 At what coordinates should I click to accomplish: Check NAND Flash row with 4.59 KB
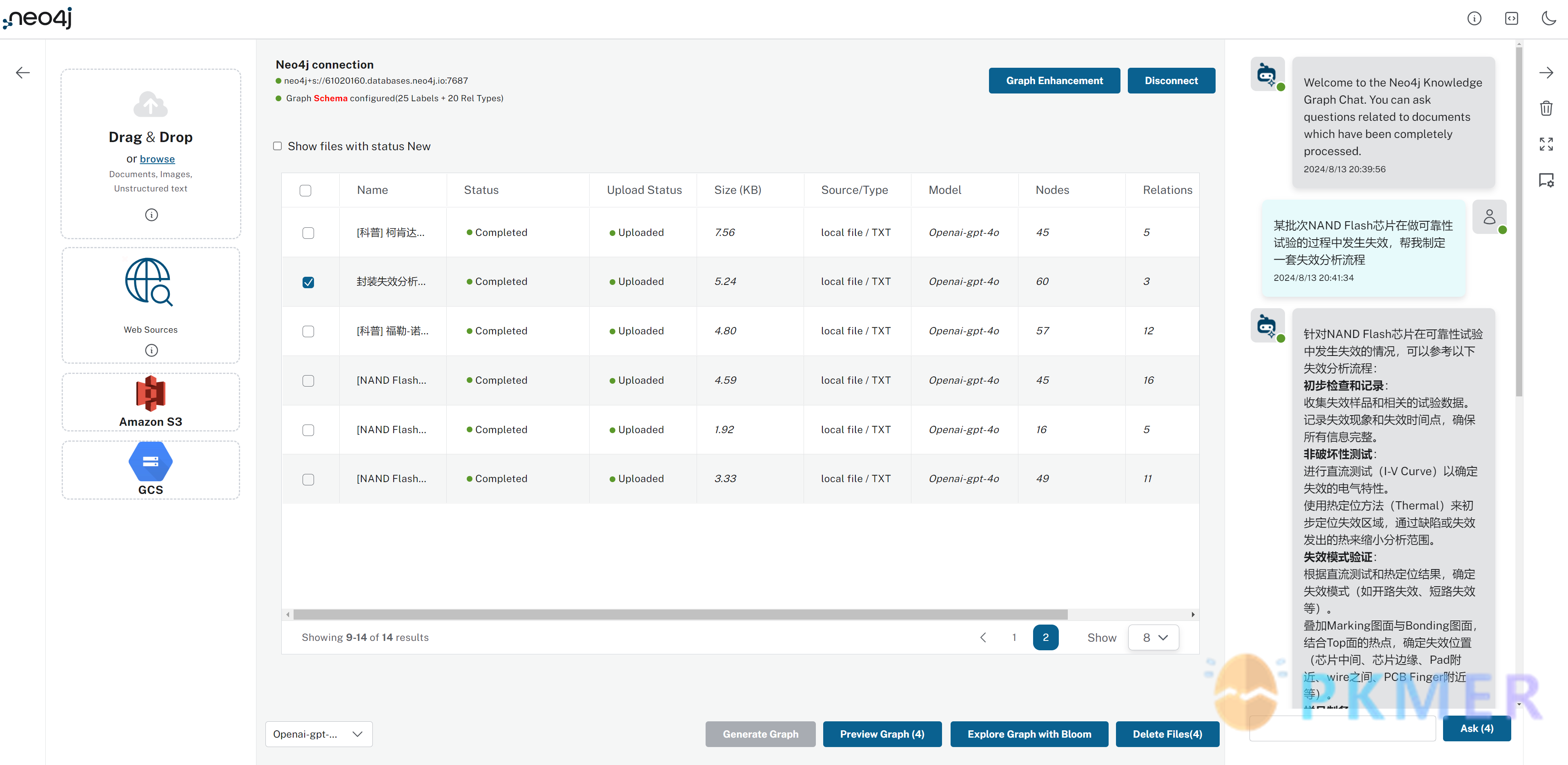point(309,381)
